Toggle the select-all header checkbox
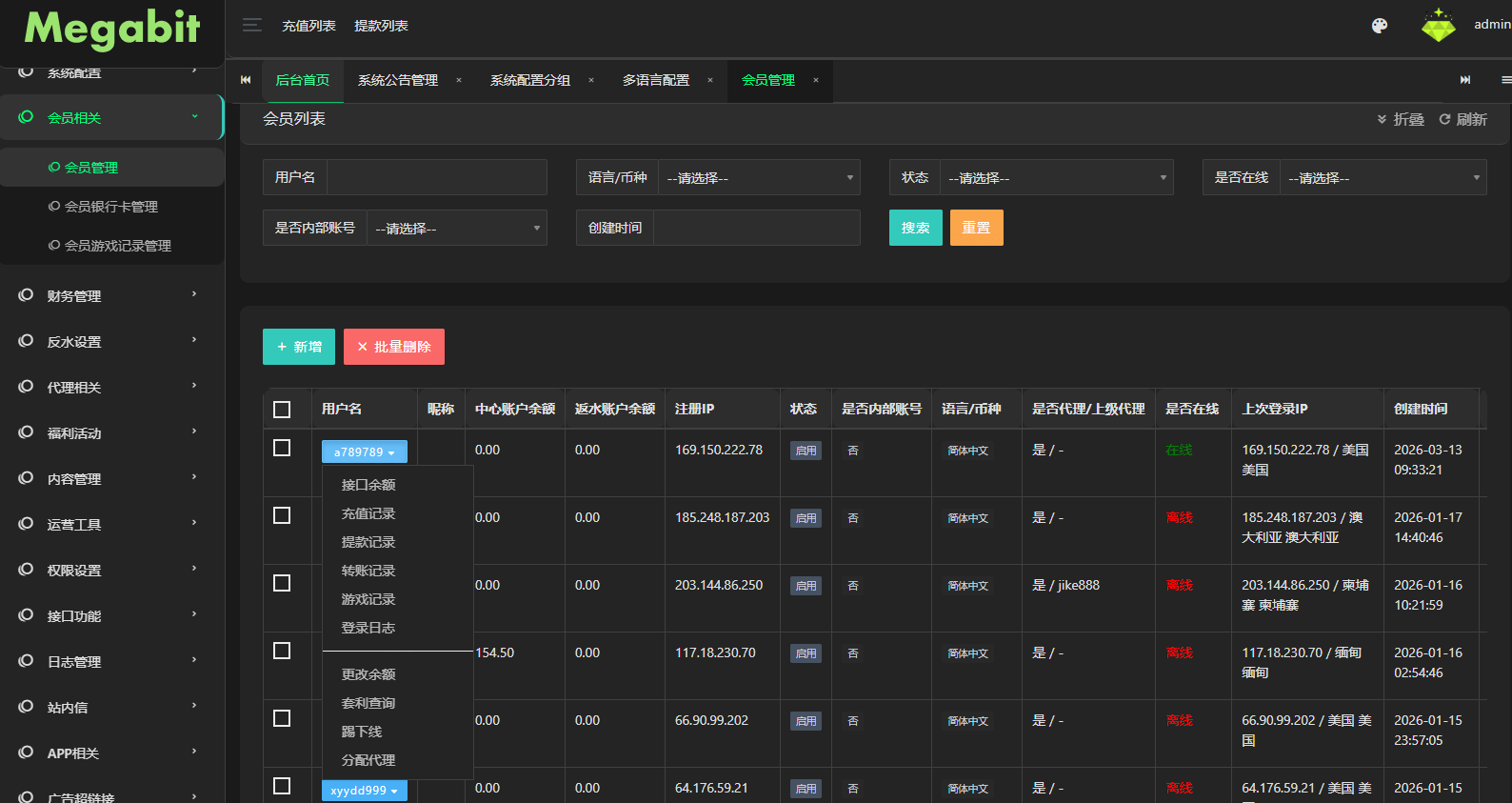The width and height of the screenshot is (1512, 803). point(282,410)
